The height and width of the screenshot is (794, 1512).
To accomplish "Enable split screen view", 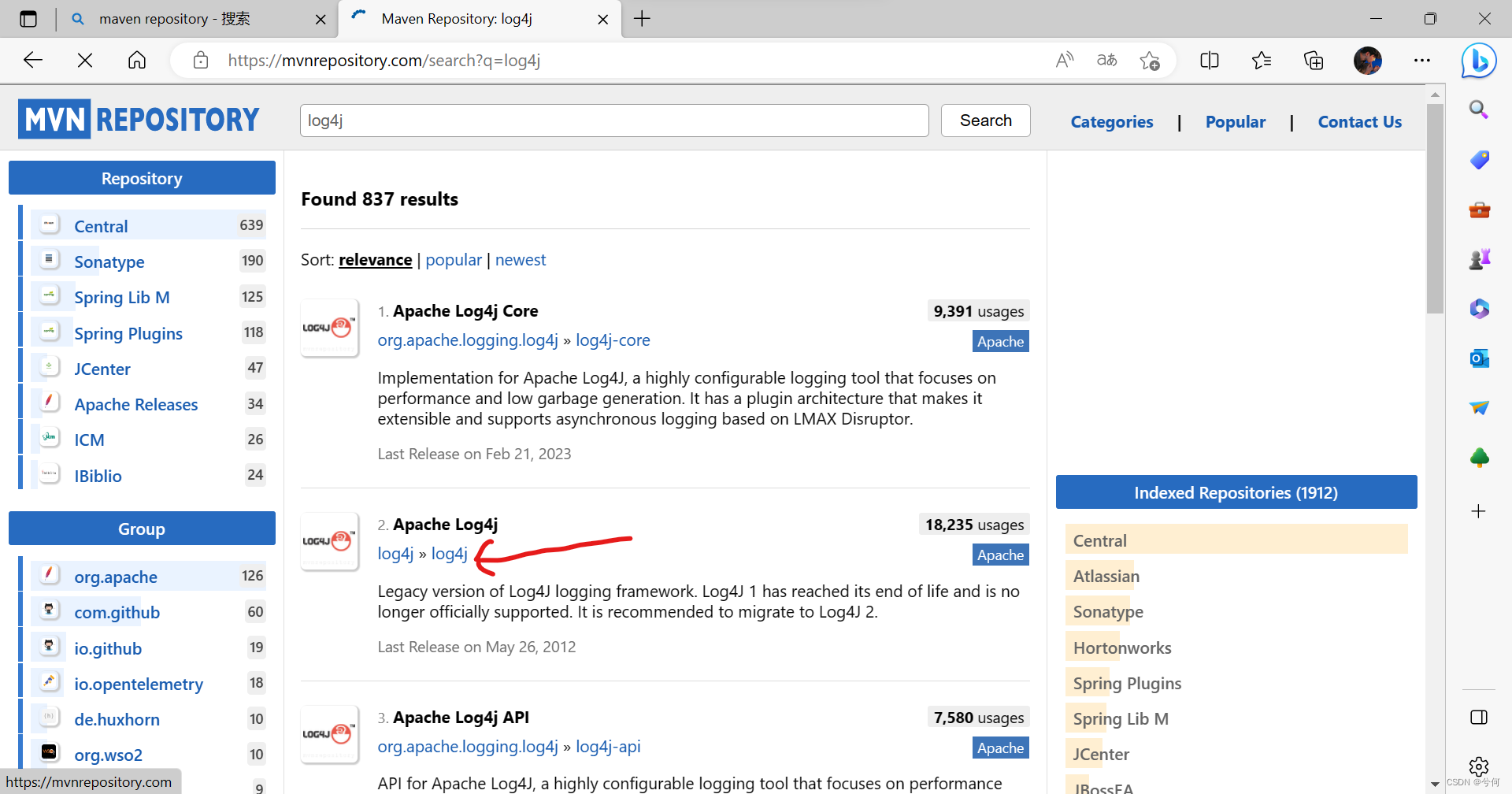I will (x=1210, y=60).
